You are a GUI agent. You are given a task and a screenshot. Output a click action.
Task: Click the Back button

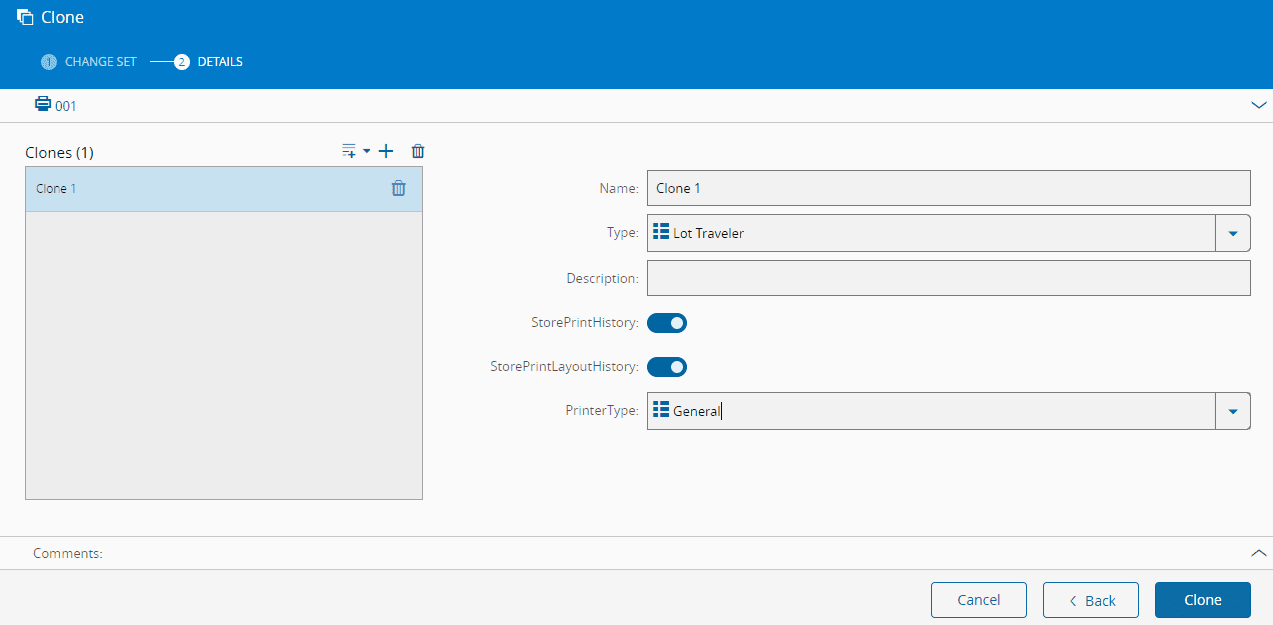point(1090,600)
